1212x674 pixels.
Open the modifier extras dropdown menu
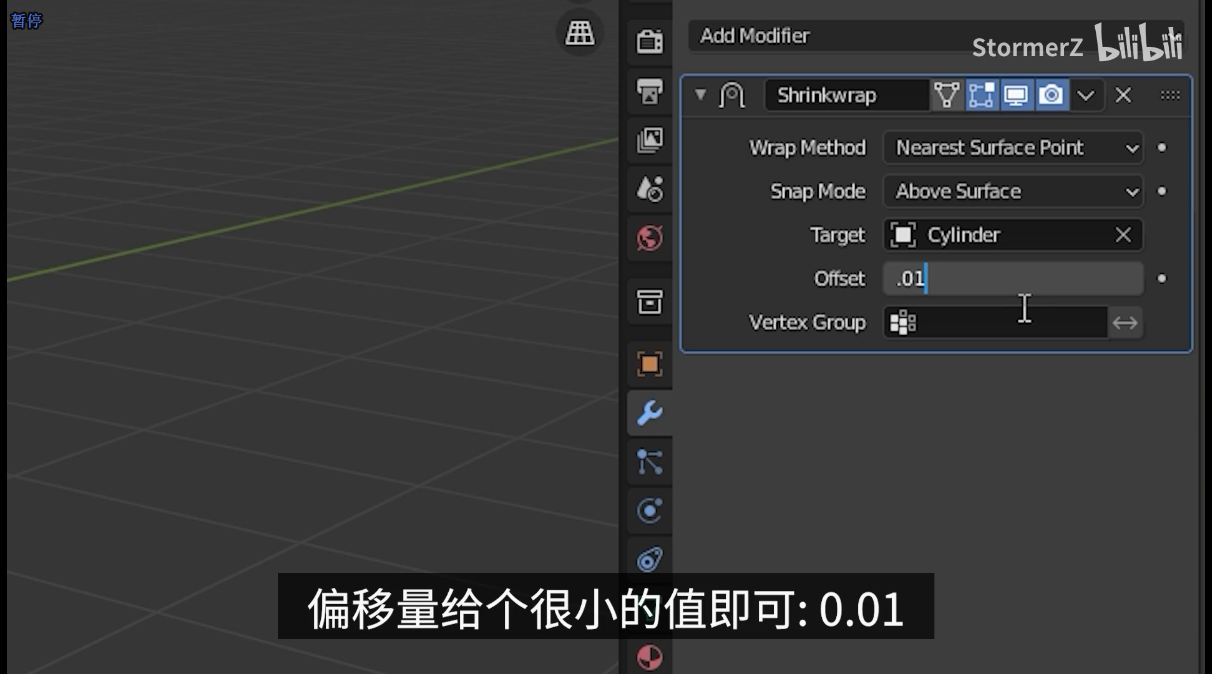tap(1086, 95)
